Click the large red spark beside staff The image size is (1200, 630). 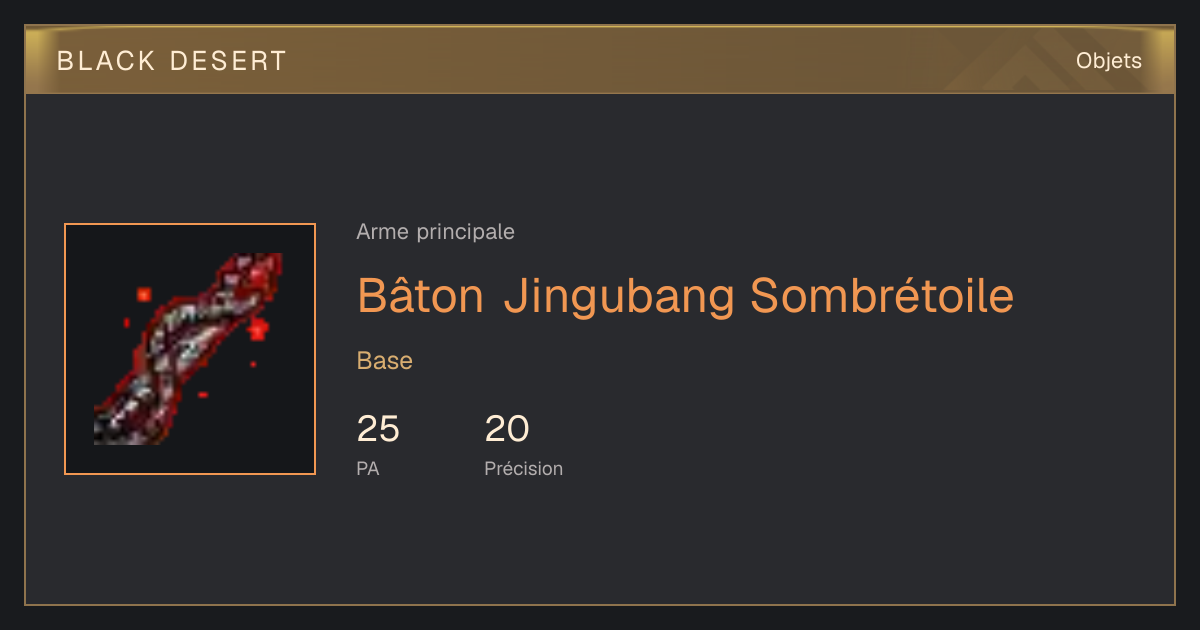[259, 328]
